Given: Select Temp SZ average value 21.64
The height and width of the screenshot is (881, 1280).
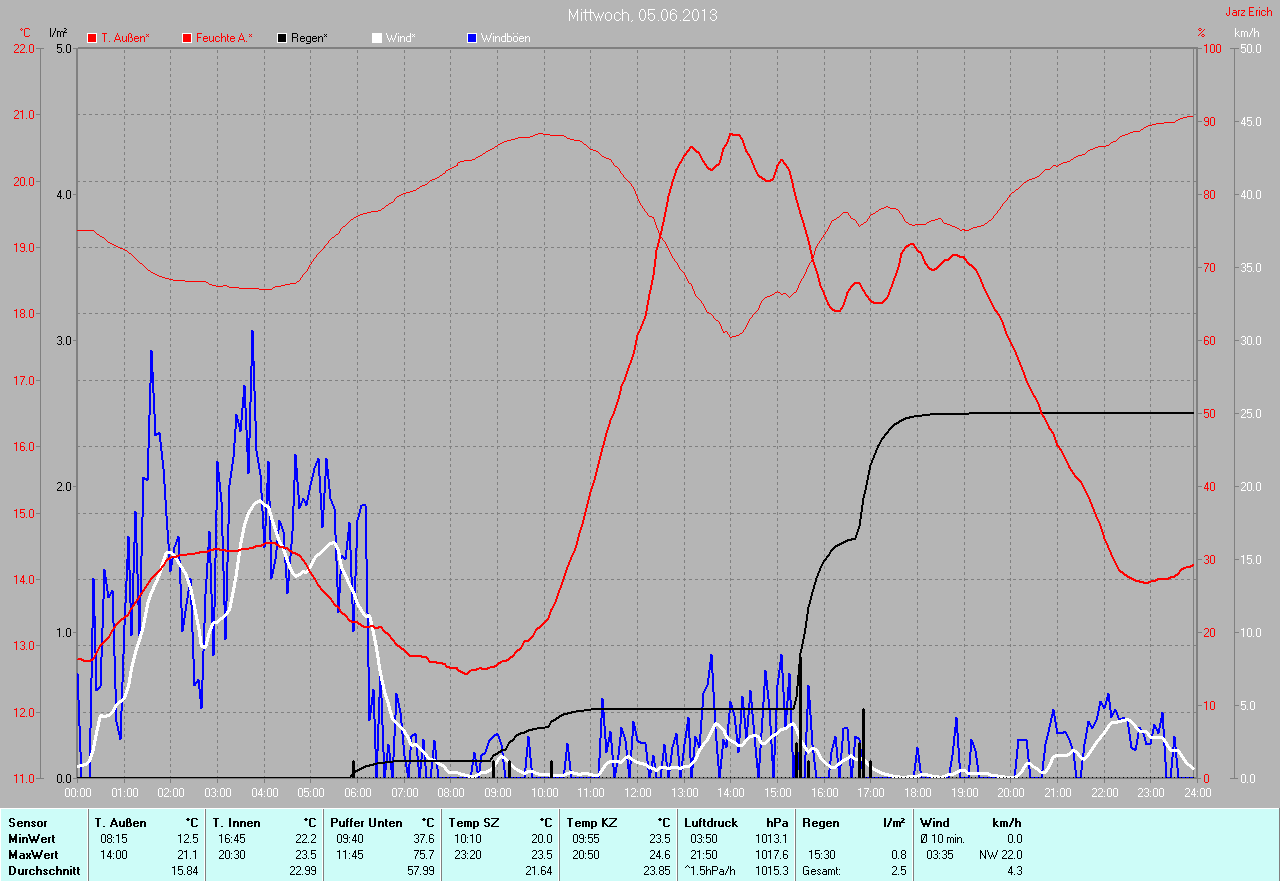Looking at the screenshot, I should [x=538, y=871].
